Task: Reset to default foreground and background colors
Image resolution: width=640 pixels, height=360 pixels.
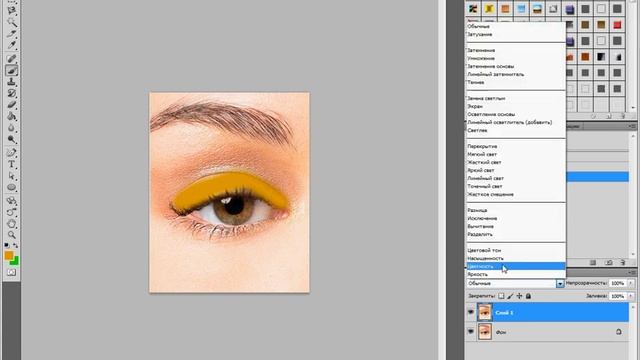Action: point(7,245)
